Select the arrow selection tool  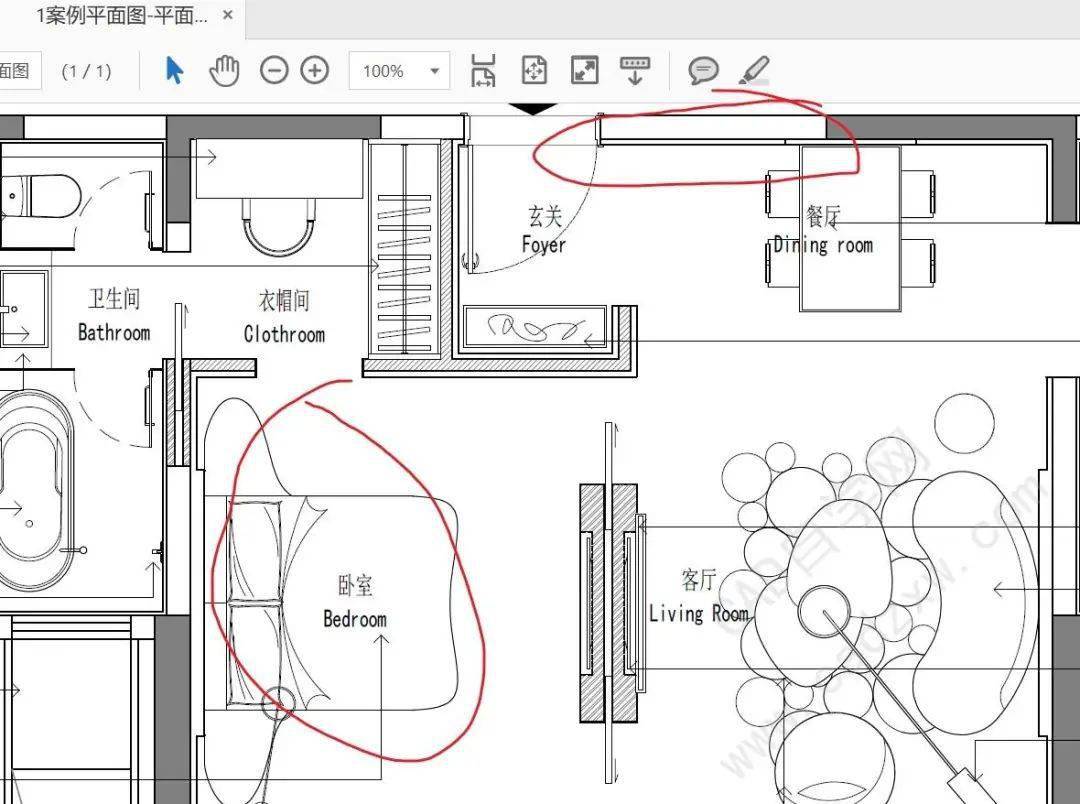175,70
